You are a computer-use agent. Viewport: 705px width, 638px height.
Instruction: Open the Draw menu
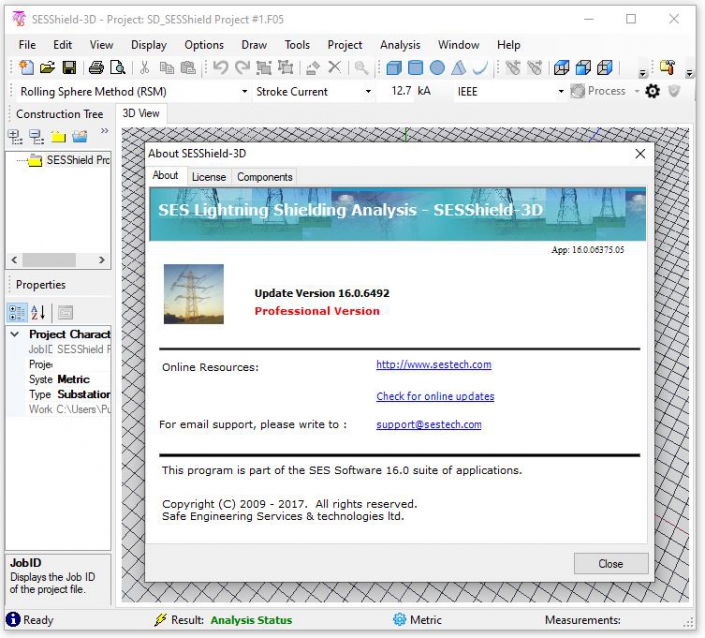point(254,45)
